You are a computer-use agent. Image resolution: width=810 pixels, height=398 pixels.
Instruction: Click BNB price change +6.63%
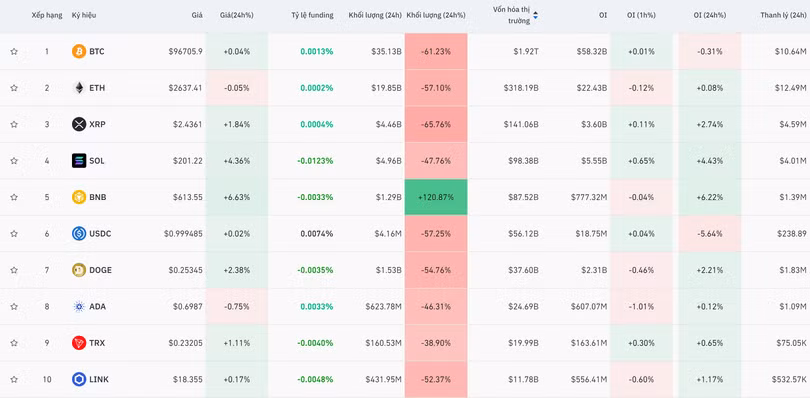(237, 197)
